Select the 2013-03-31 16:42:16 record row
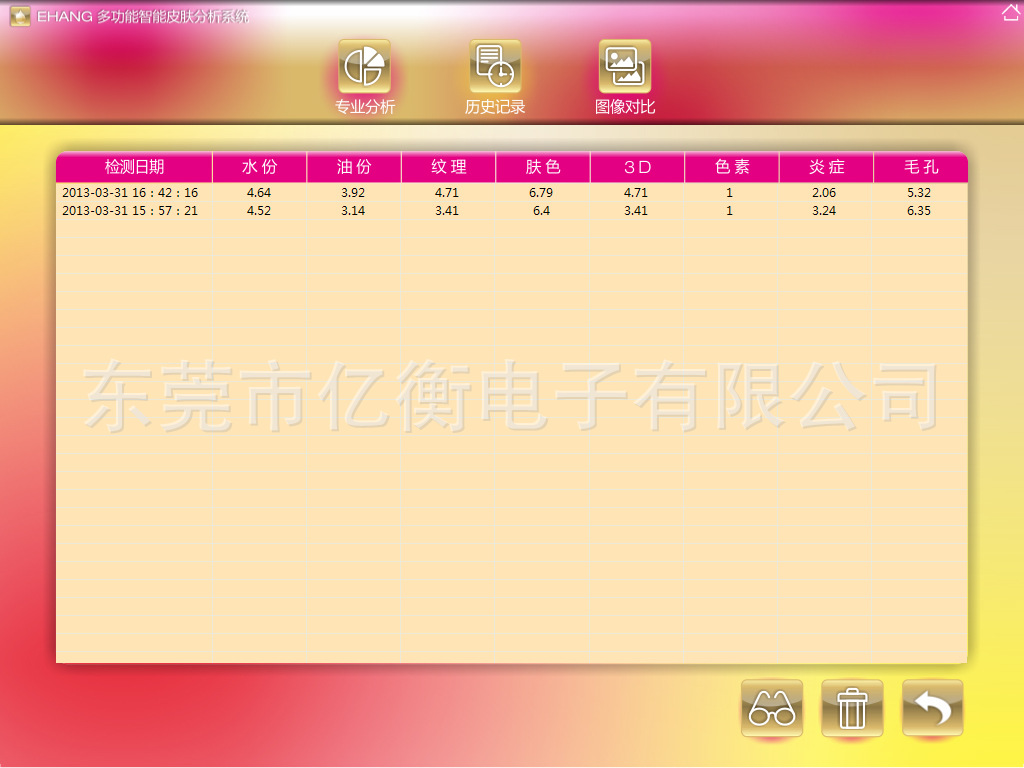Screen dimensions: 1024x768 click(x=130, y=192)
